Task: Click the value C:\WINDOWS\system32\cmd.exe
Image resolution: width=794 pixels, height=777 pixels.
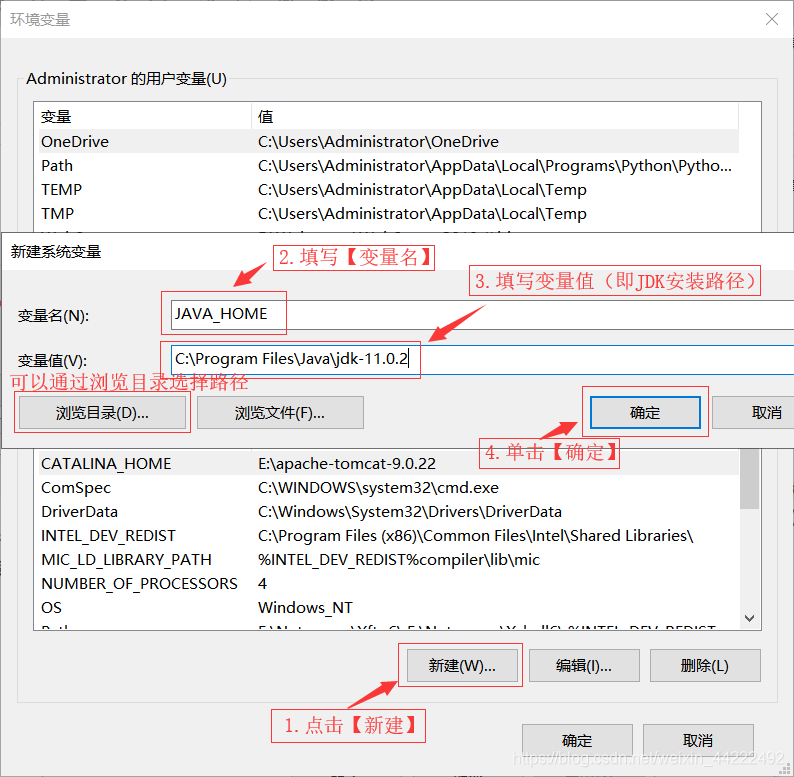Action: click(x=378, y=487)
